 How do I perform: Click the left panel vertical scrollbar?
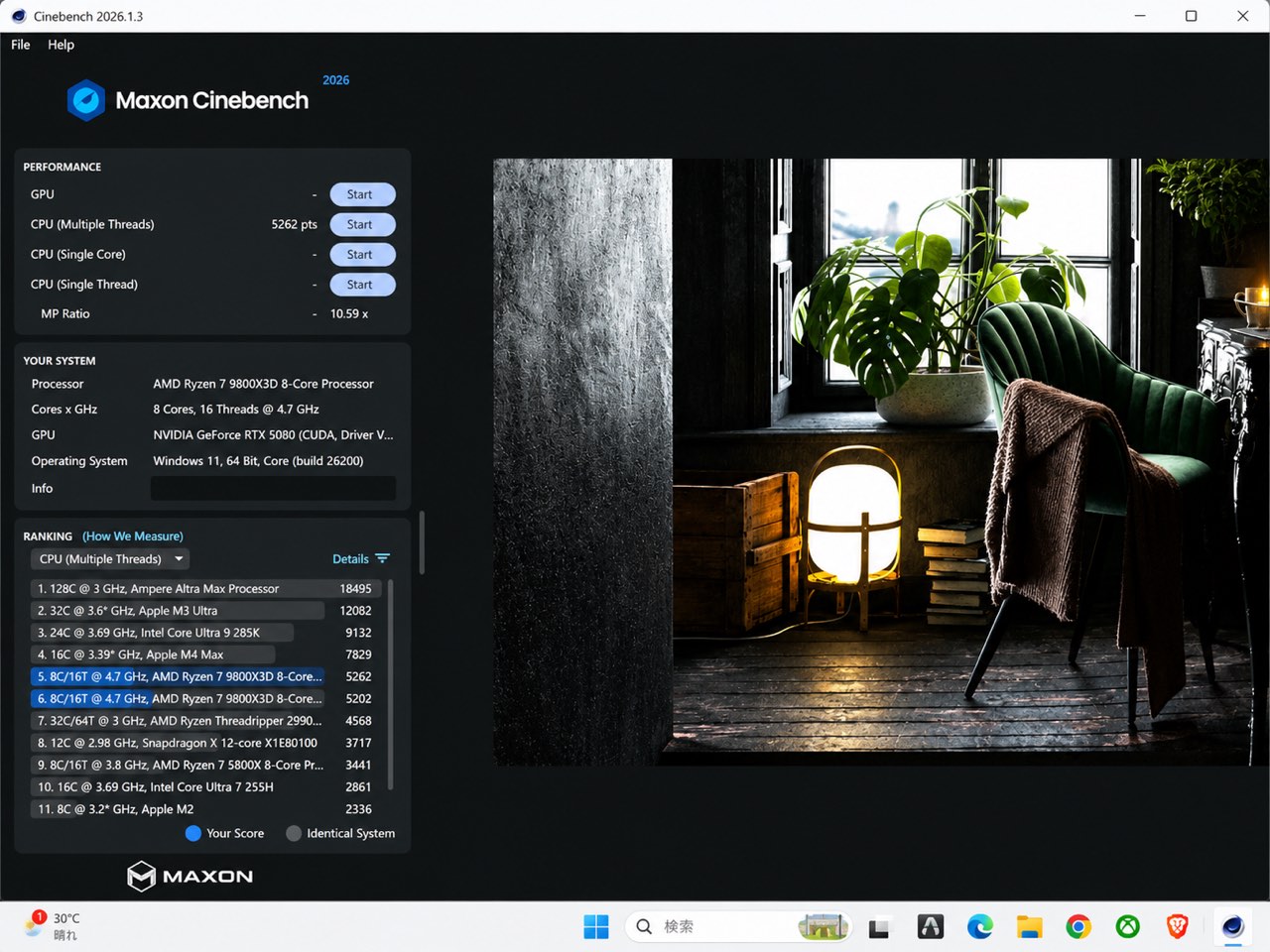[422, 542]
